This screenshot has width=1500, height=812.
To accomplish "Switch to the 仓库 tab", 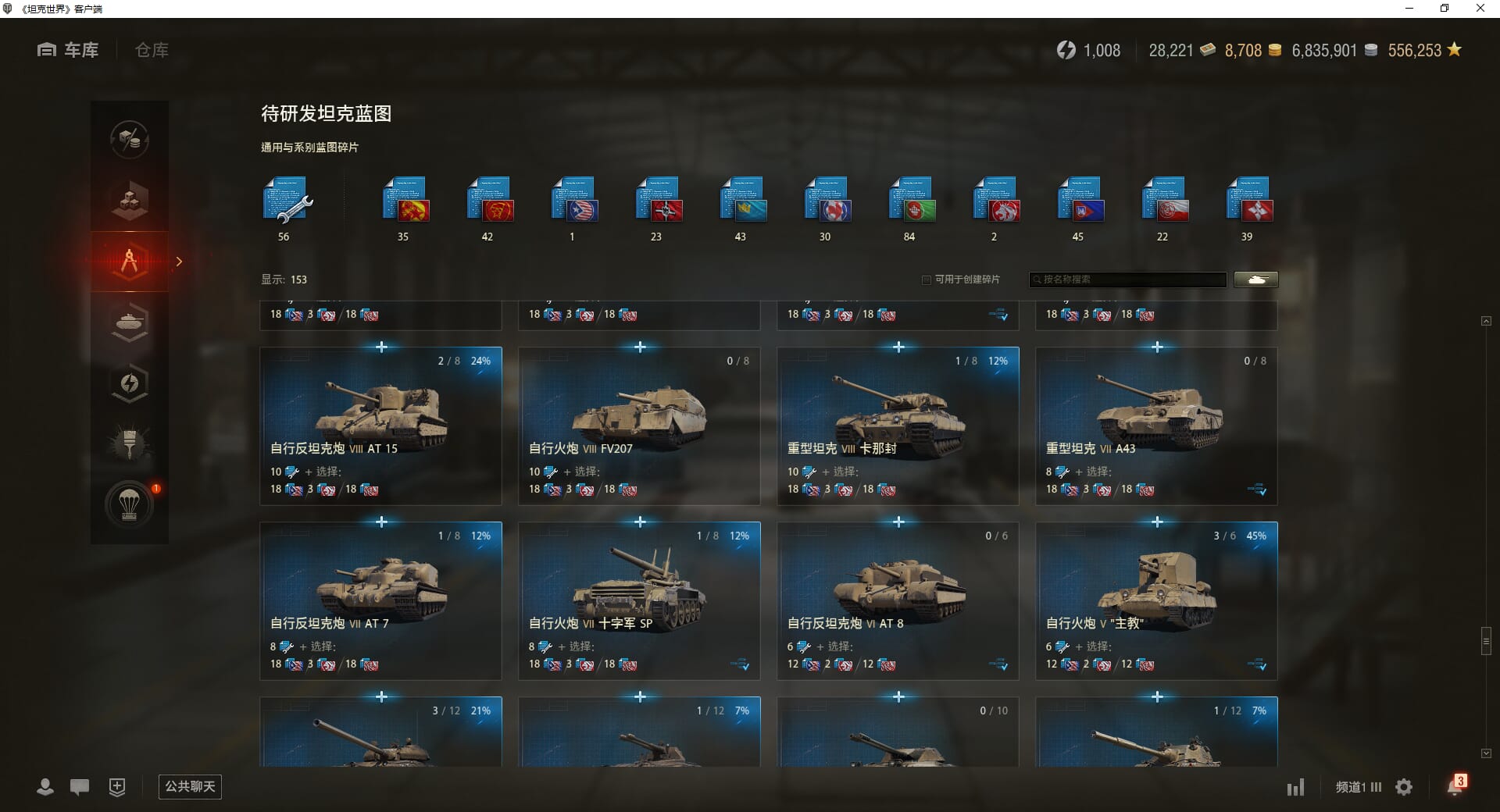I will tap(152, 50).
